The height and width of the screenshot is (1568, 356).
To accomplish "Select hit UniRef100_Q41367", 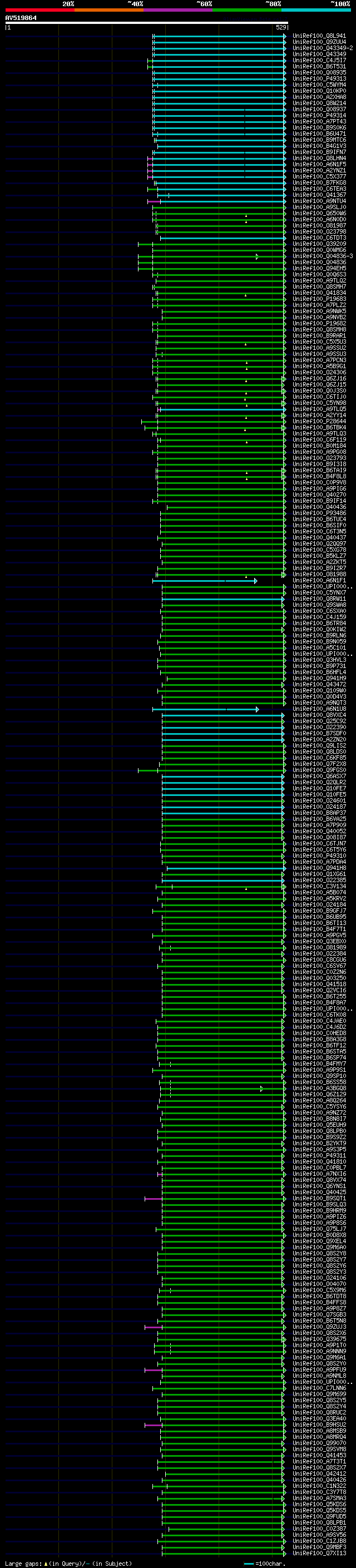I will click(x=319, y=195).
